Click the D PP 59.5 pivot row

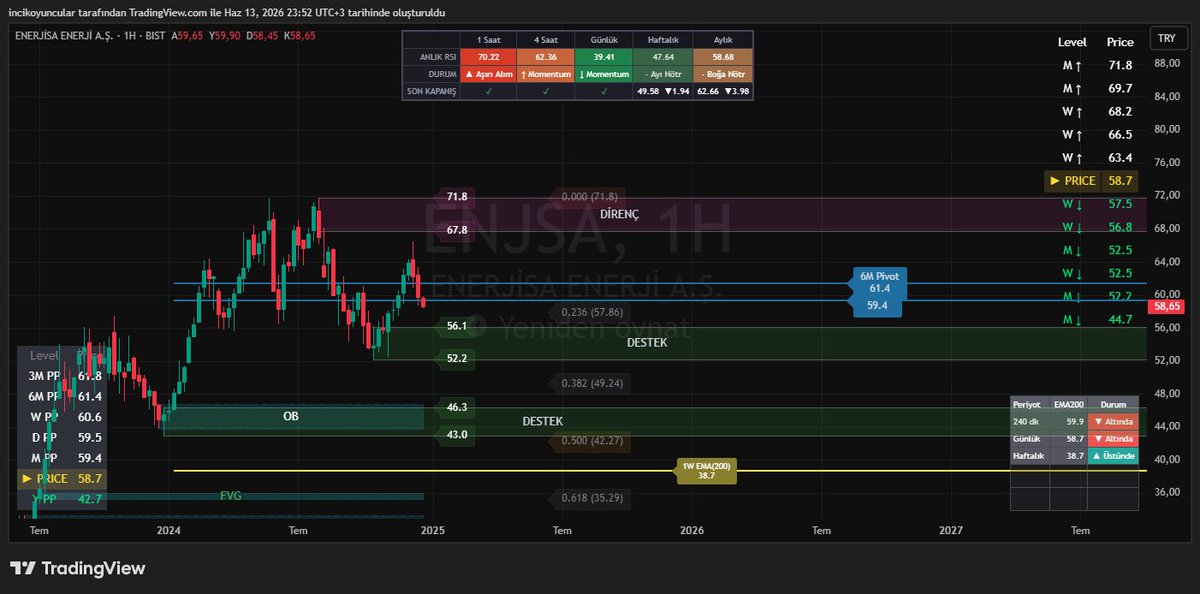pyautogui.click(x=63, y=437)
